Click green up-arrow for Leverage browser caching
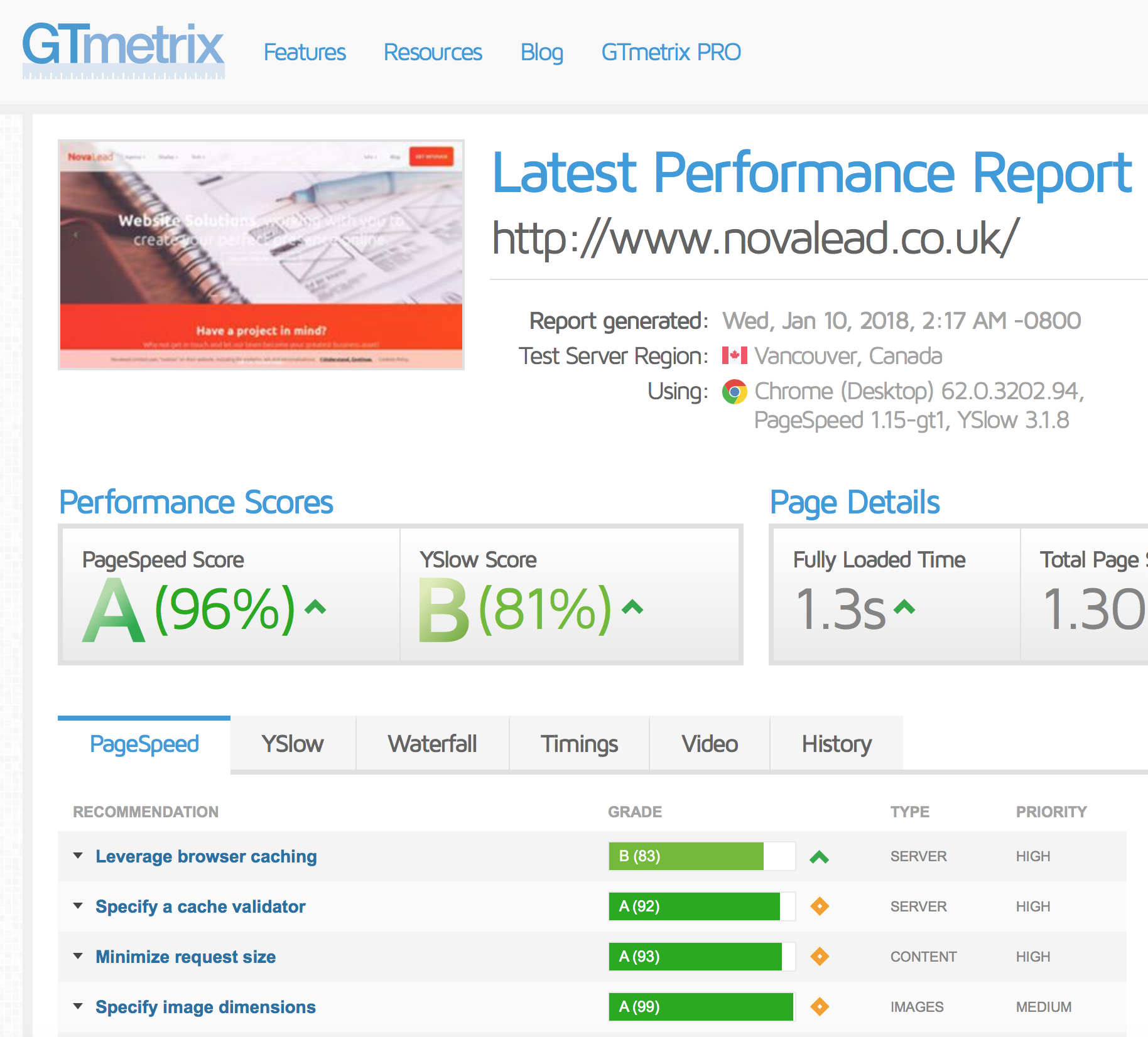This screenshot has height=1037, width=1148. coord(820,857)
